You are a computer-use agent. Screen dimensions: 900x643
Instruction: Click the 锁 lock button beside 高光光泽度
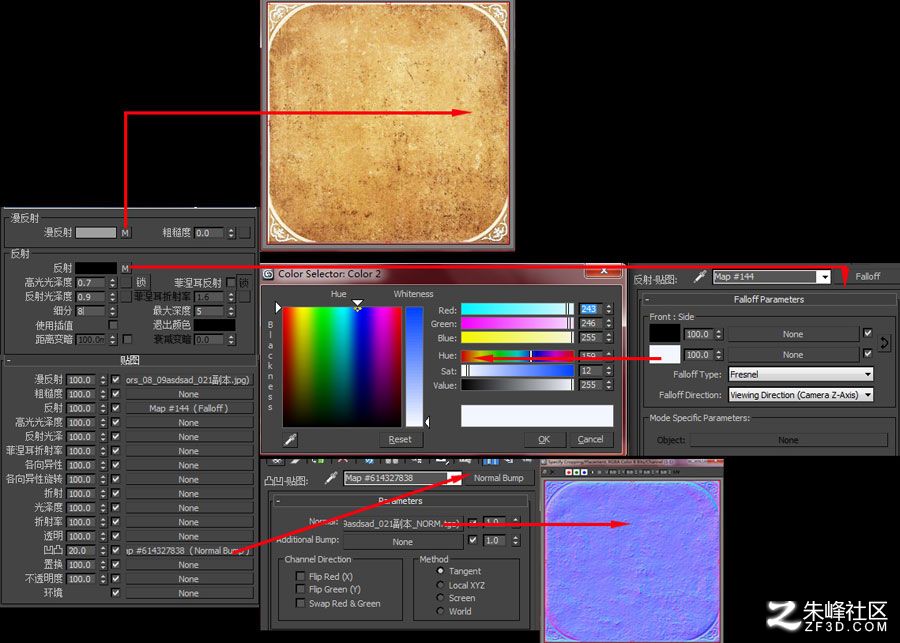pyautogui.click(x=141, y=282)
